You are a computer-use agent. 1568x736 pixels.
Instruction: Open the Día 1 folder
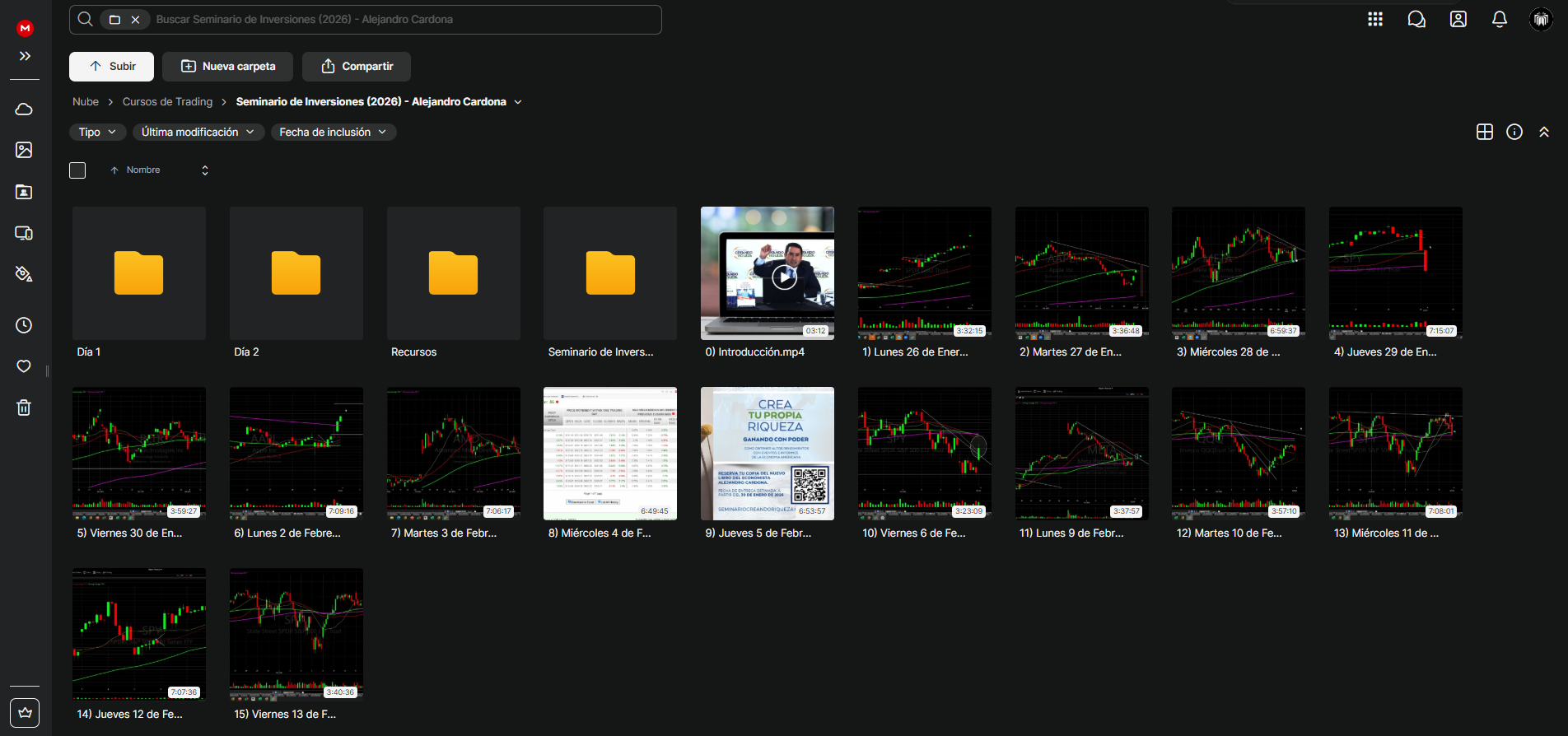click(139, 273)
